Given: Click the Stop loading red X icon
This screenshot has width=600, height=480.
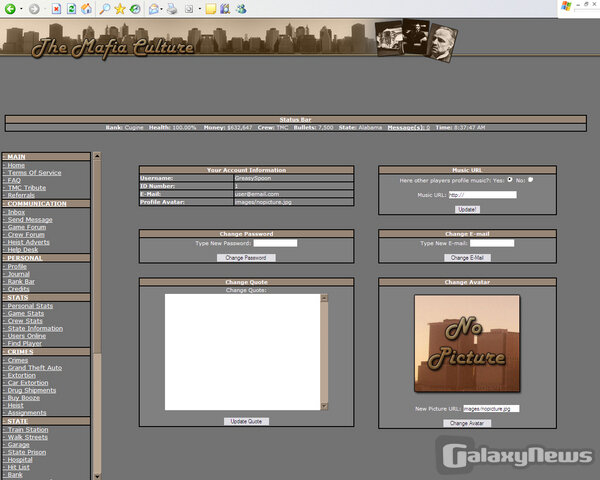Looking at the screenshot, I should click(56, 9).
